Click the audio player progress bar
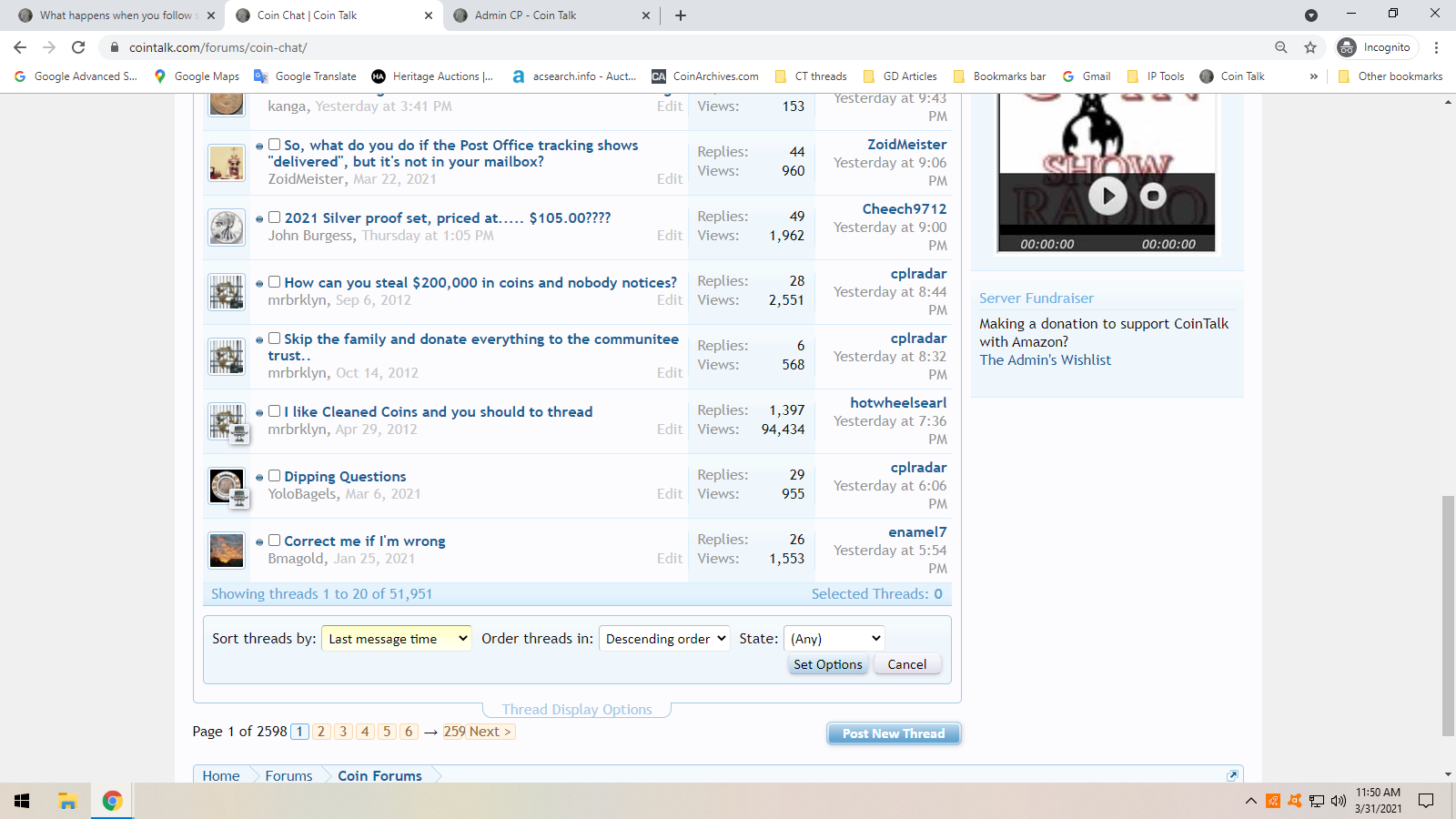This screenshot has width=1456, height=819. [x=1107, y=230]
